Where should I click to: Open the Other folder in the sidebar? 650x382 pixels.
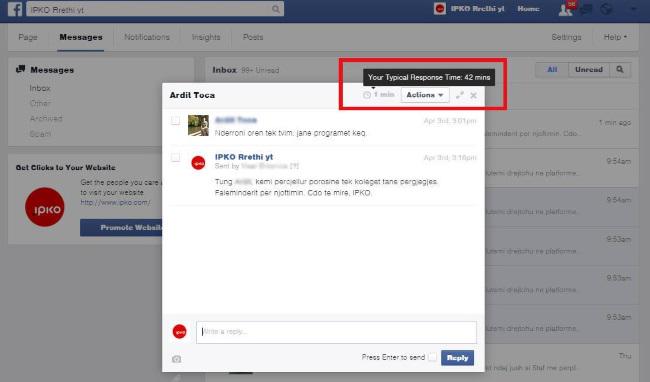coord(40,103)
